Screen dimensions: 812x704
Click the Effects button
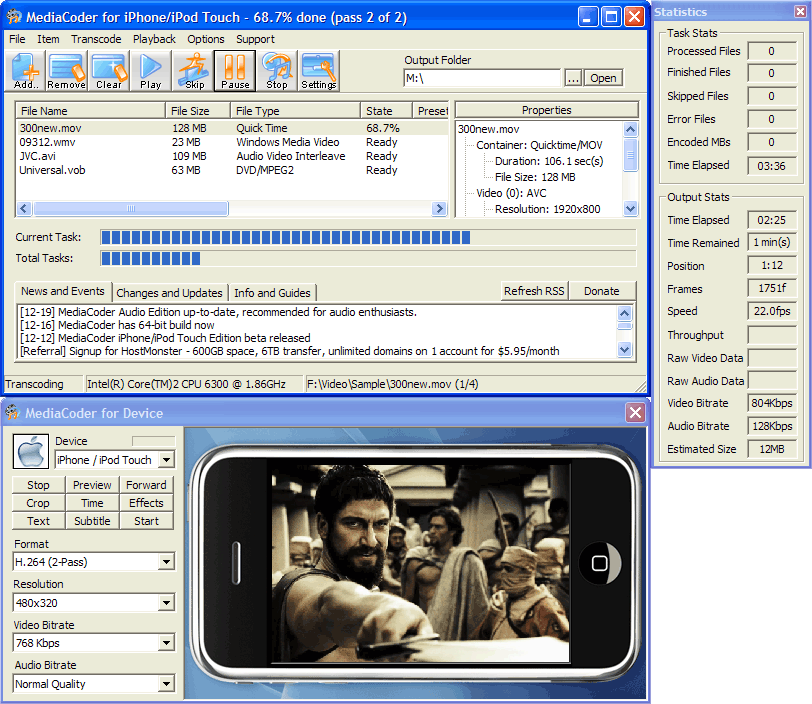(146, 503)
